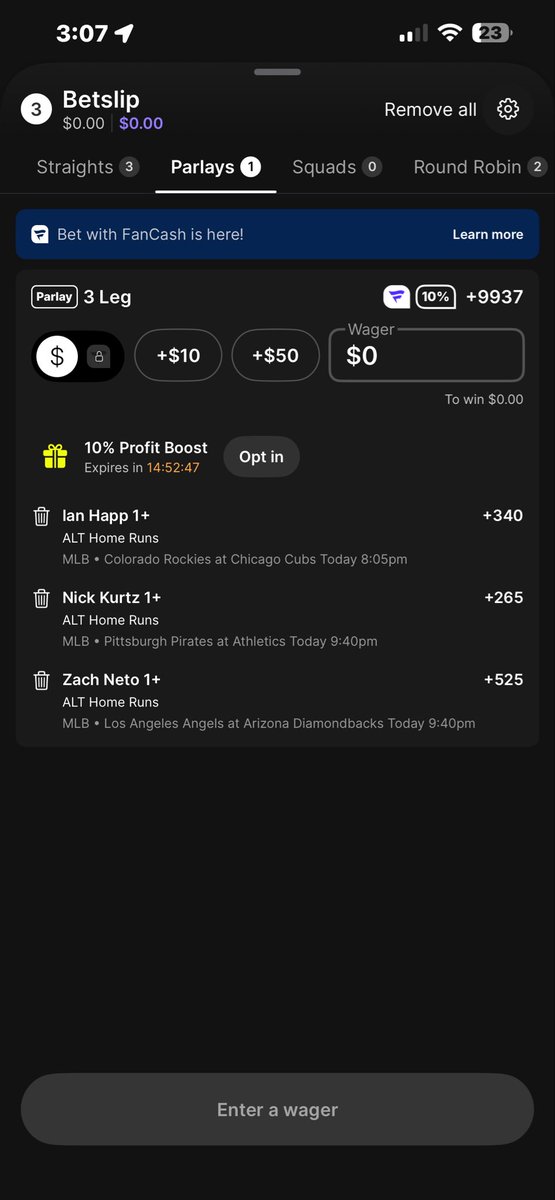Screen dimensions: 555x1200
Task: Tap the 10% boost badge icon
Action: [436, 297]
